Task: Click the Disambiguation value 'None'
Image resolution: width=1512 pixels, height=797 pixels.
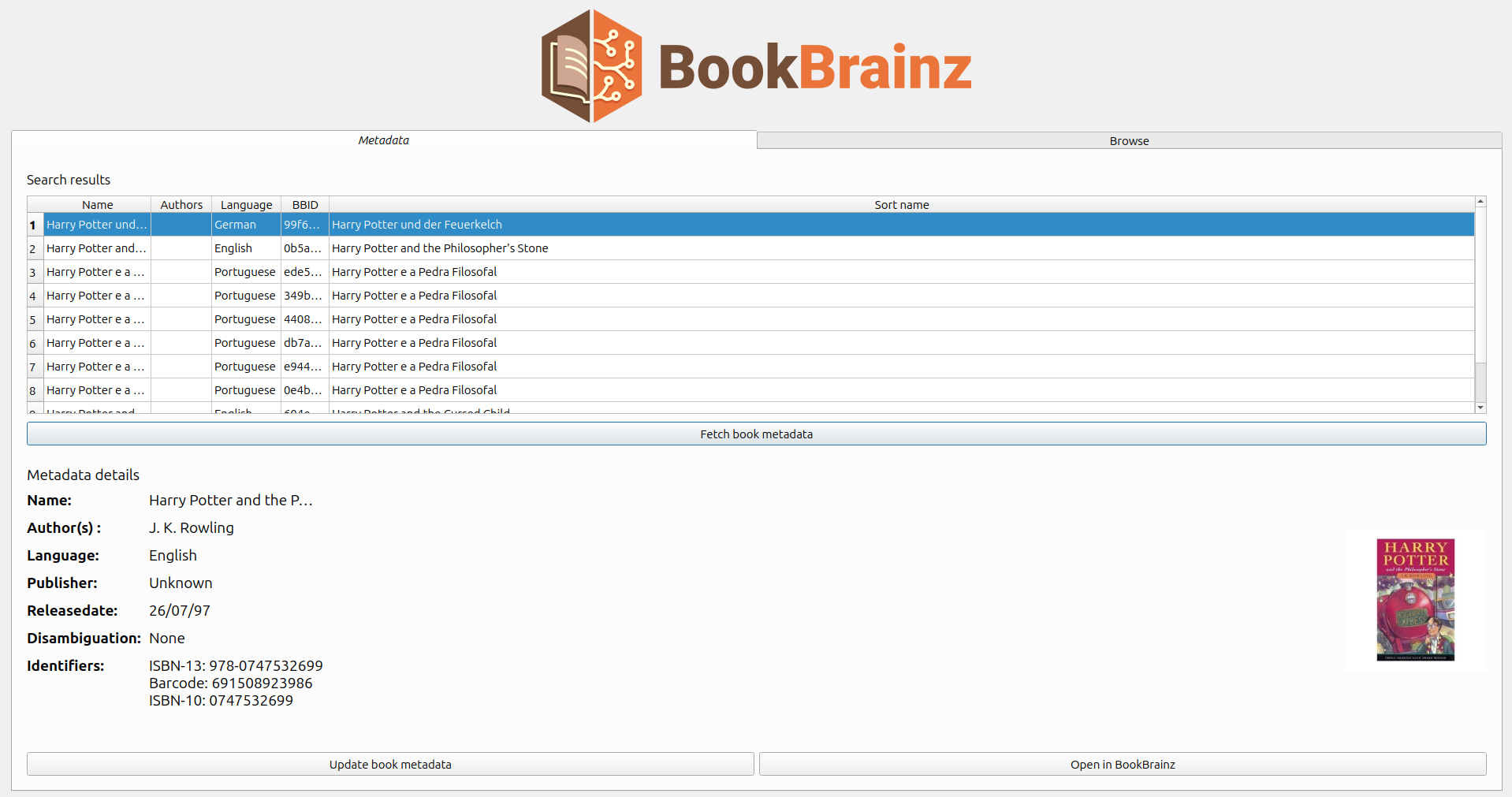Action: pyautogui.click(x=167, y=639)
